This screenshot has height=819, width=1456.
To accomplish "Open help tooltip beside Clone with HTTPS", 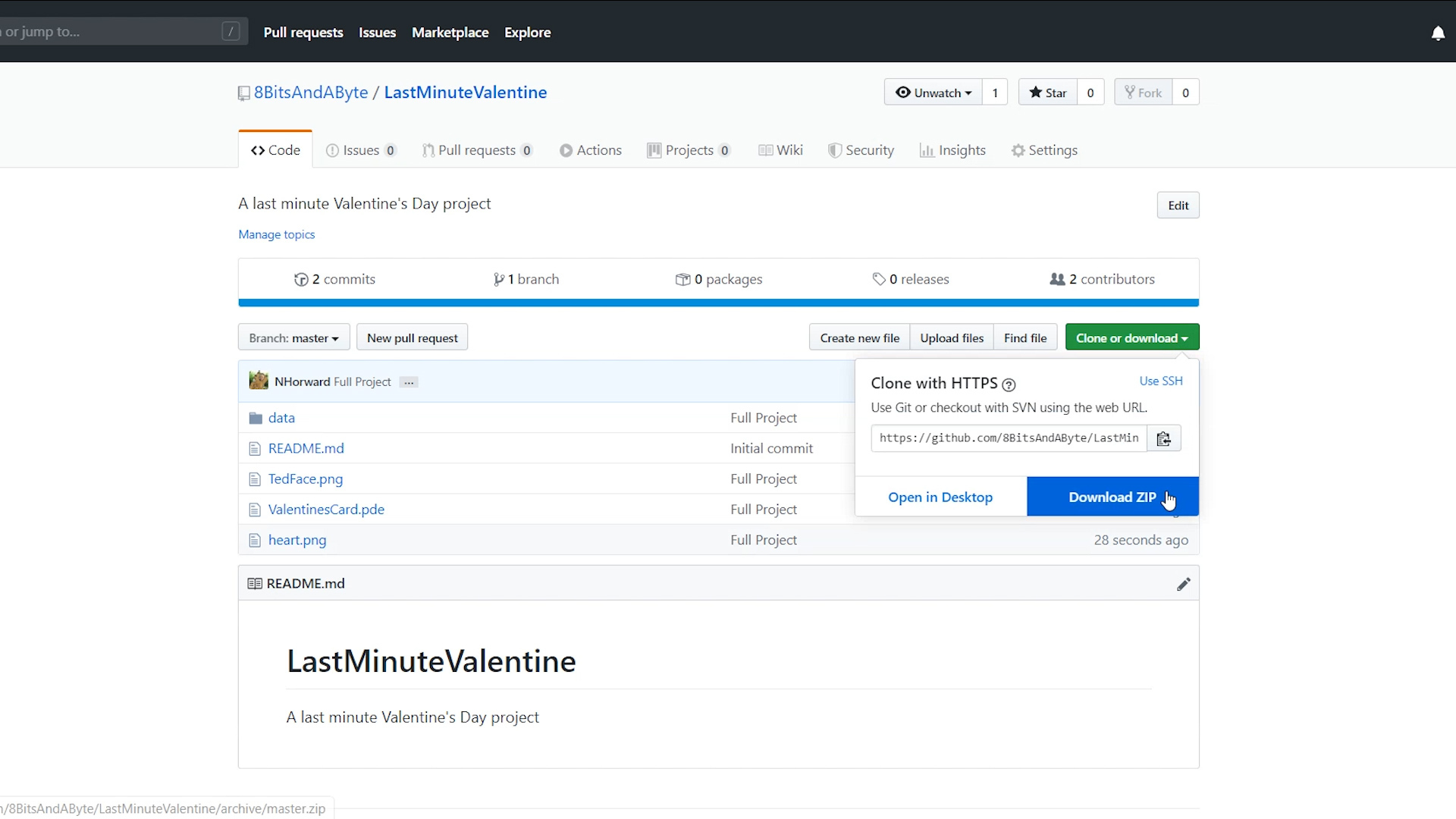I will coord(1009,385).
